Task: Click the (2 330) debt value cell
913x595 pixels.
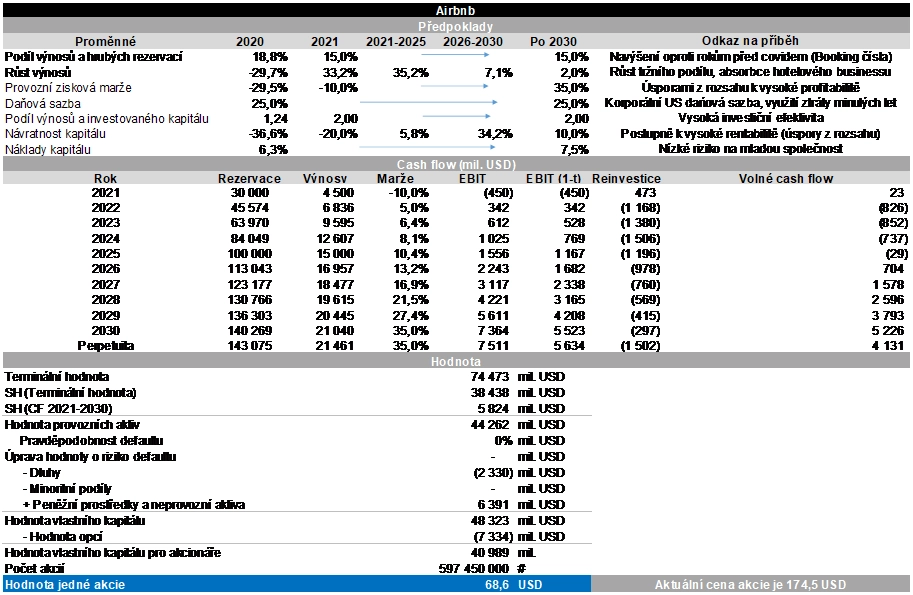Action: pos(493,473)
